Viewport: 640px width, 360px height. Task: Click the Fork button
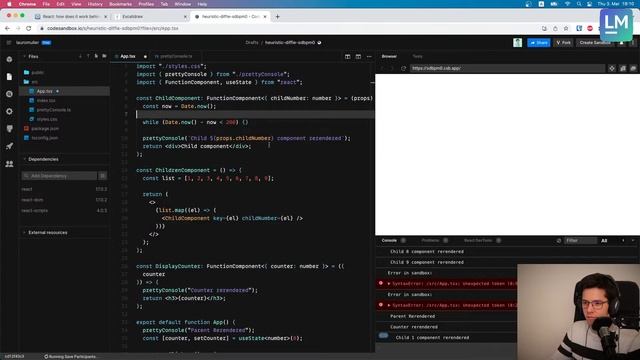[x=563, y=42]
